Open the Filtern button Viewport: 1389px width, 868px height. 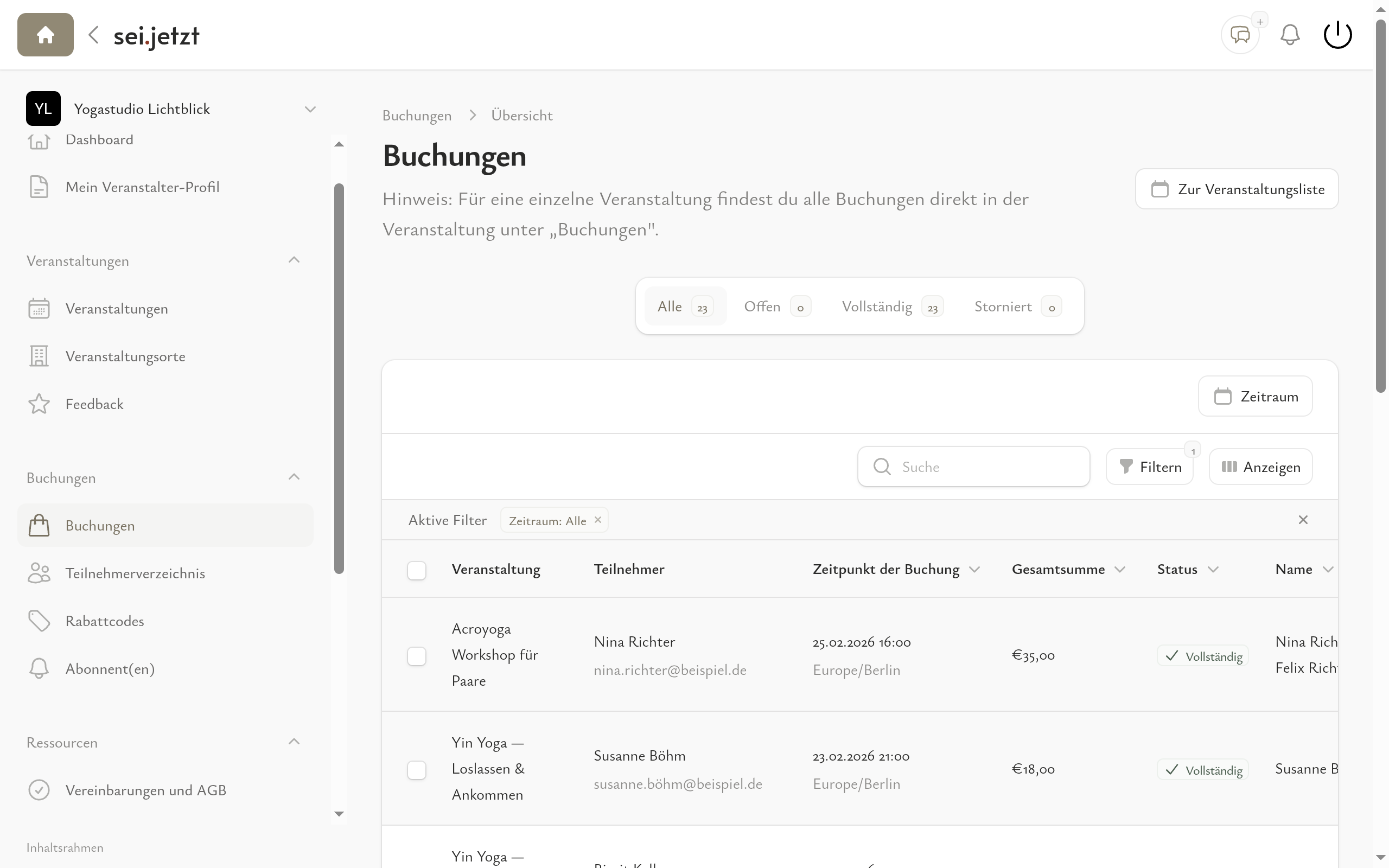[x=1150, y=467]
